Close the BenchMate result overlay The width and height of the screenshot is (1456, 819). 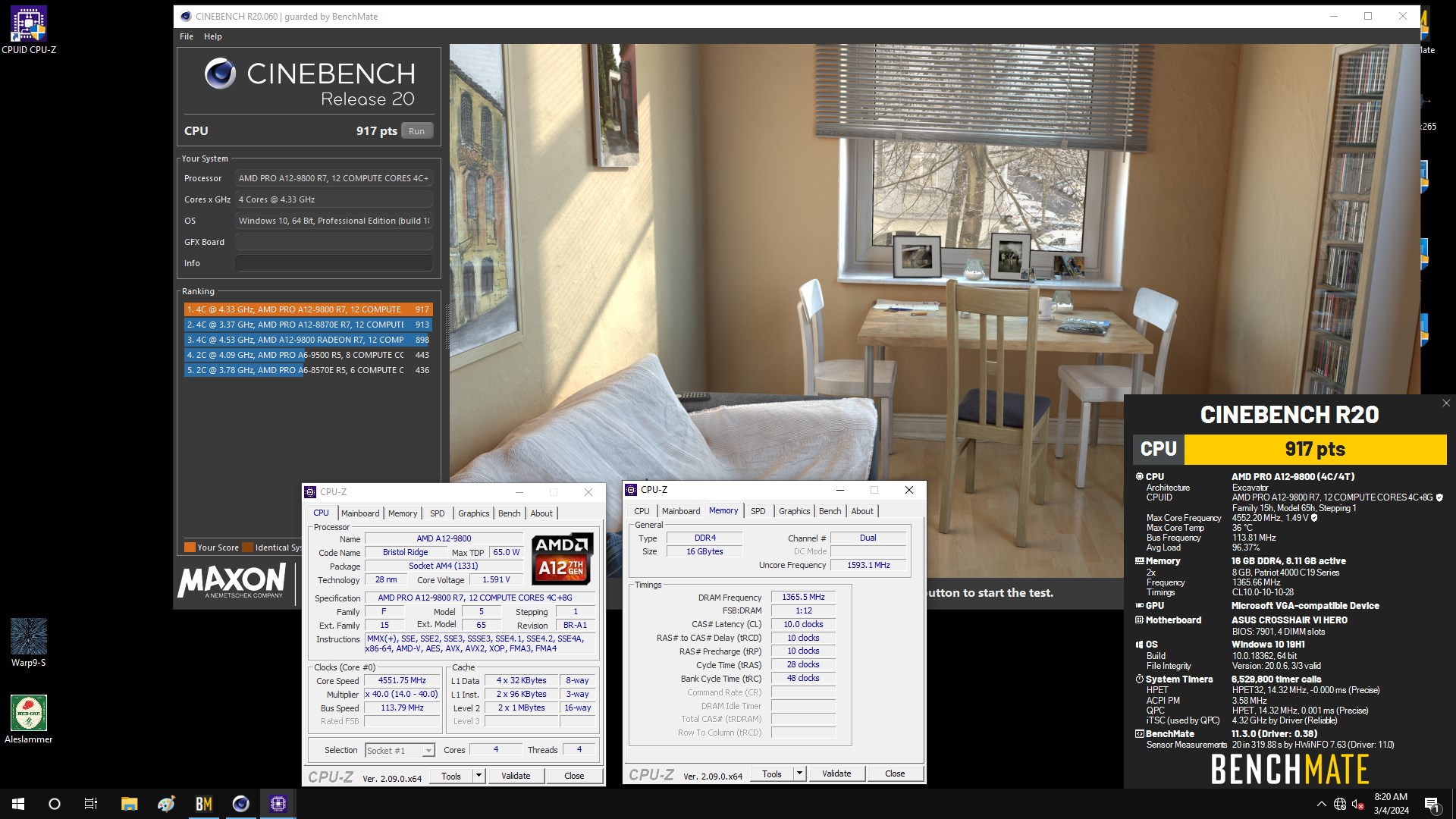click(x=1446, y=403)
